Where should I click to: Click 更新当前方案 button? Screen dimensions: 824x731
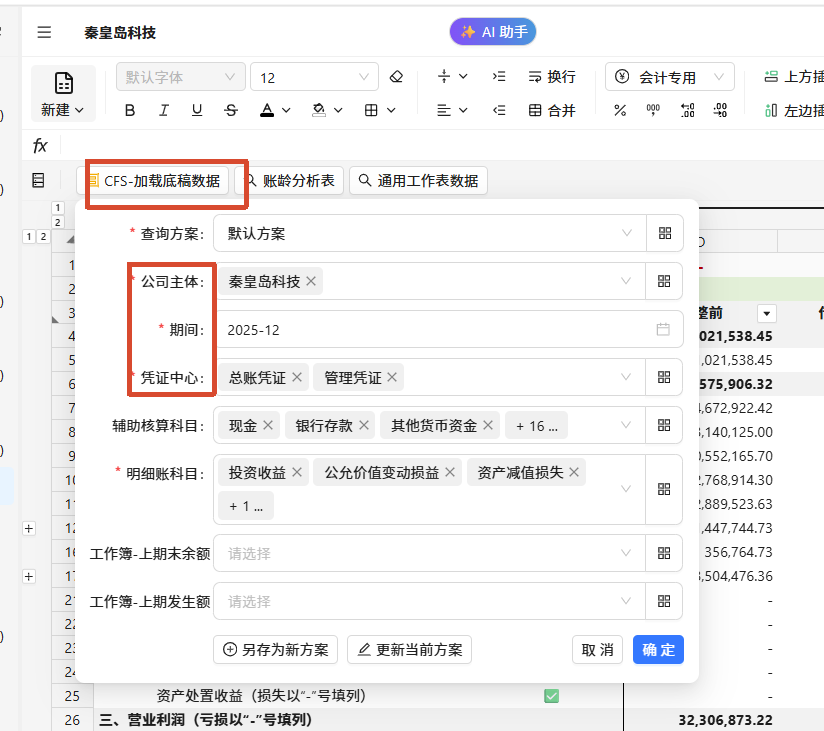tap(409, 650)
